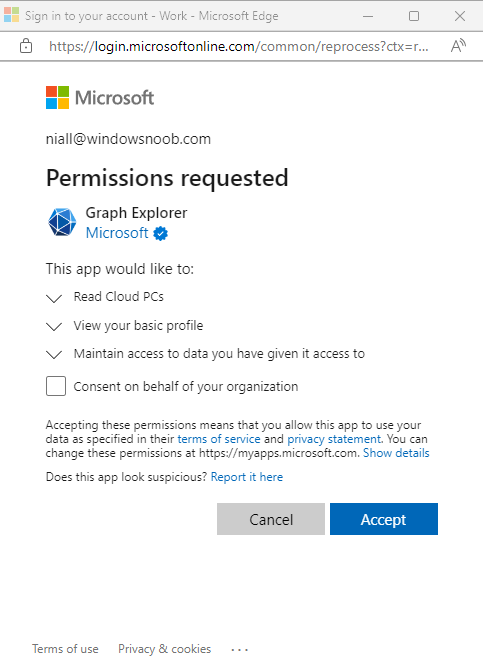Click the login.microsoftonline.com URL field
This screenshot has width=483, height=662.
(239, 46)
